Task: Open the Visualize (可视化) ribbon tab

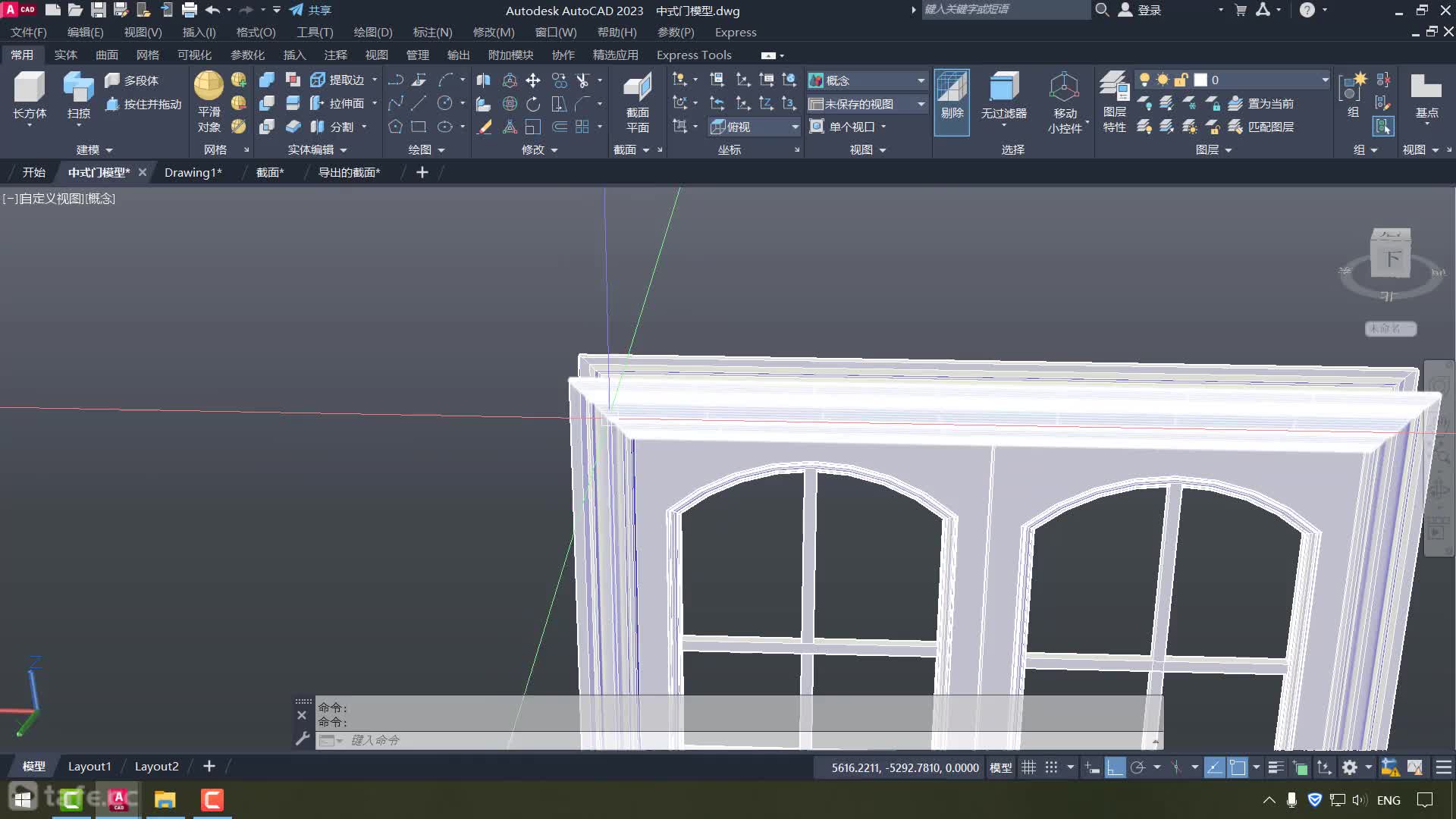Action: point(194,55)
